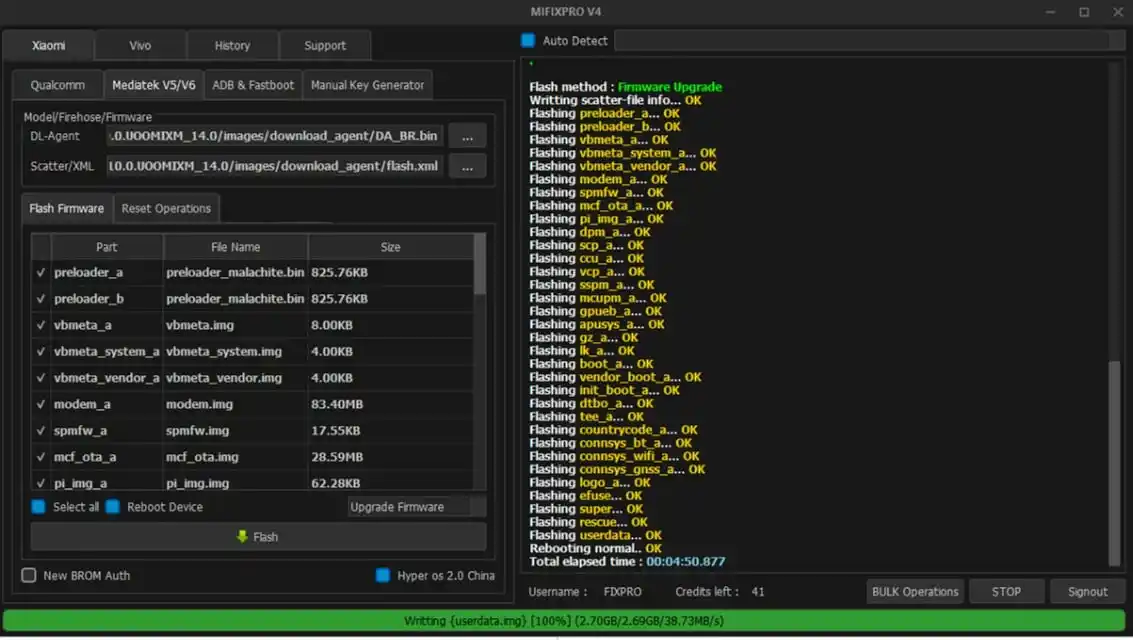Click the green userdata.img progress bar
The image size is (1133, 640).
564,620
